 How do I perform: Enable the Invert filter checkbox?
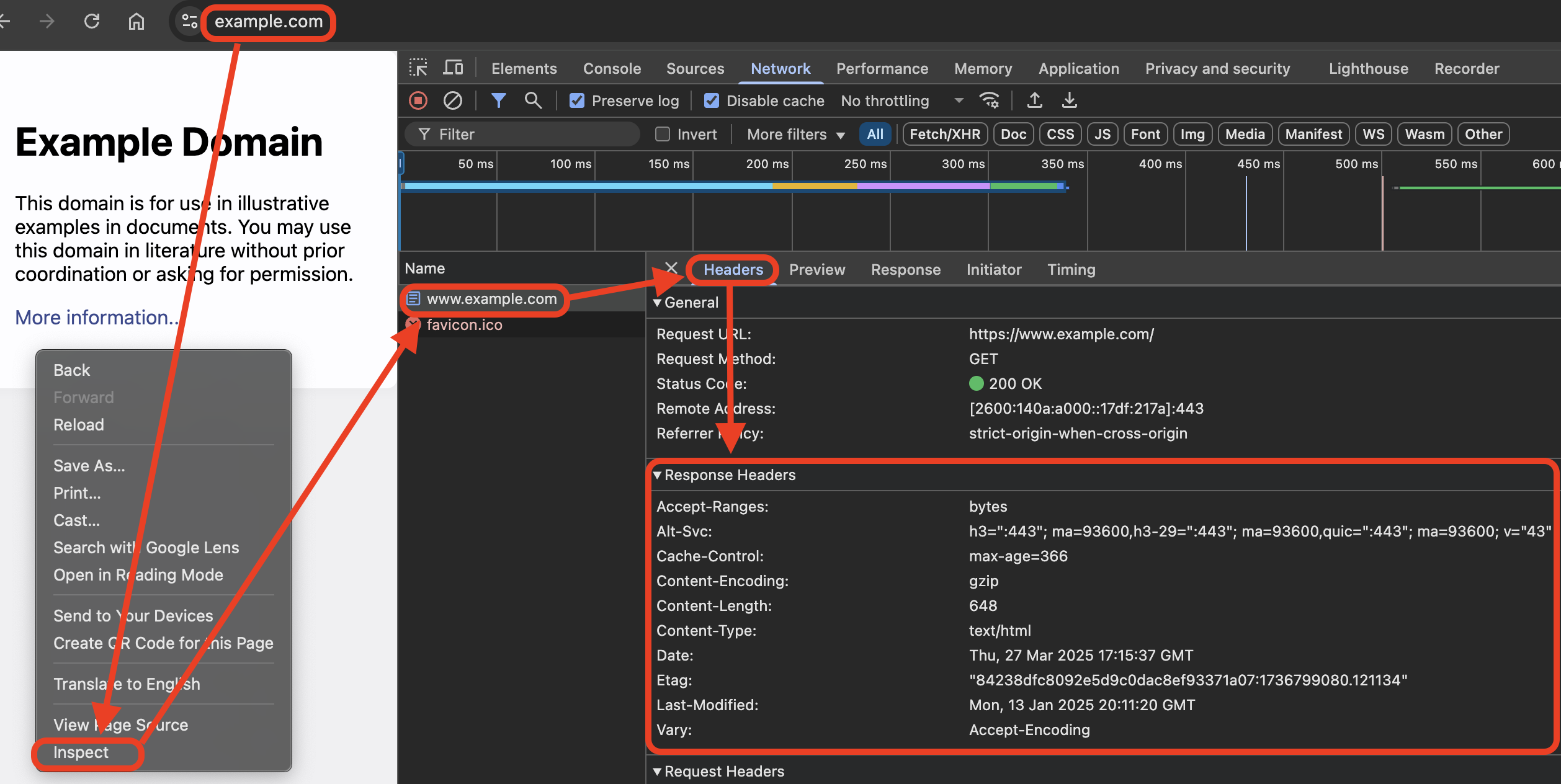pyautogui.click(x=663, y=134)
